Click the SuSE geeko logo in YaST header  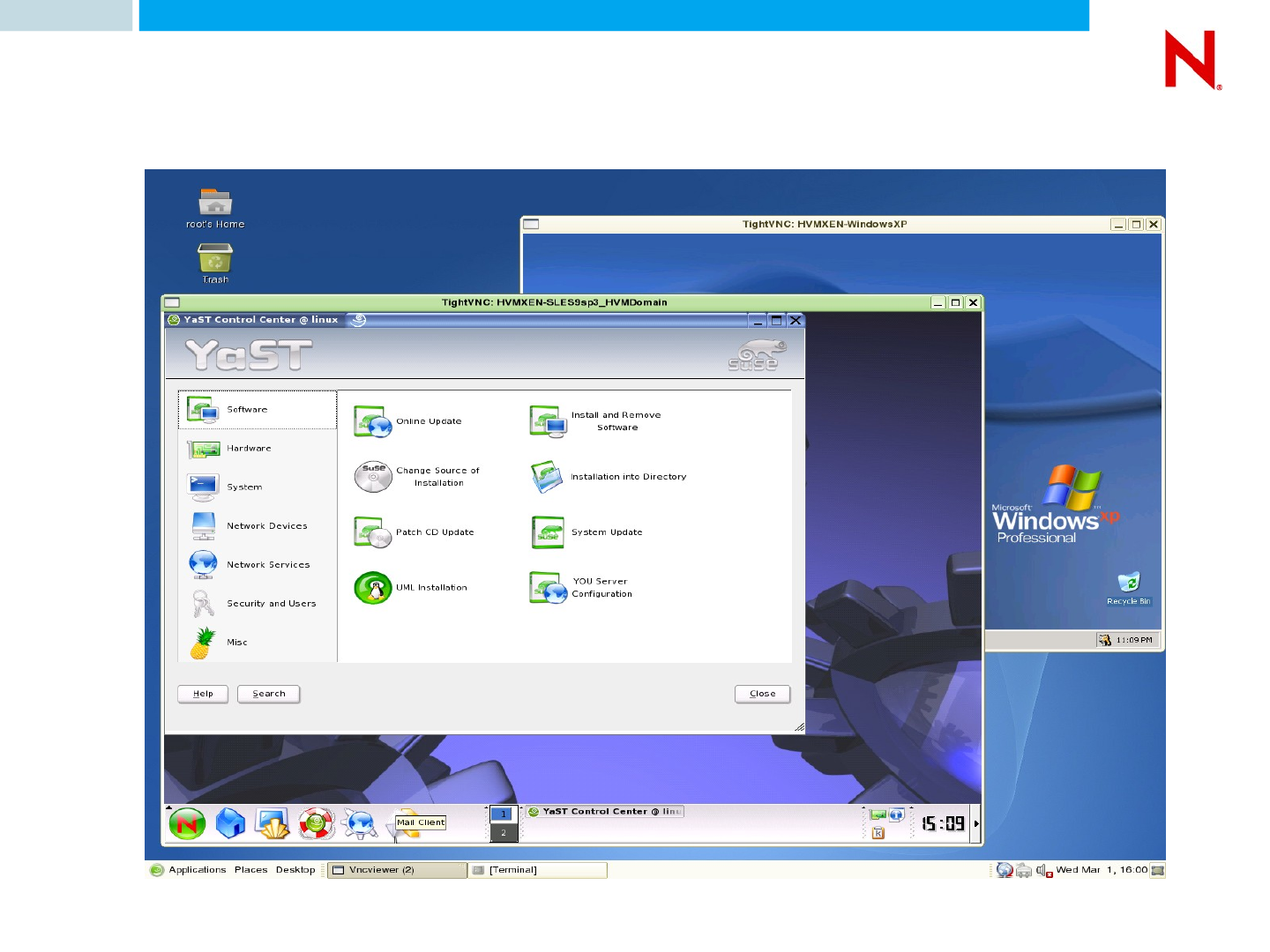tap(757, 355)
